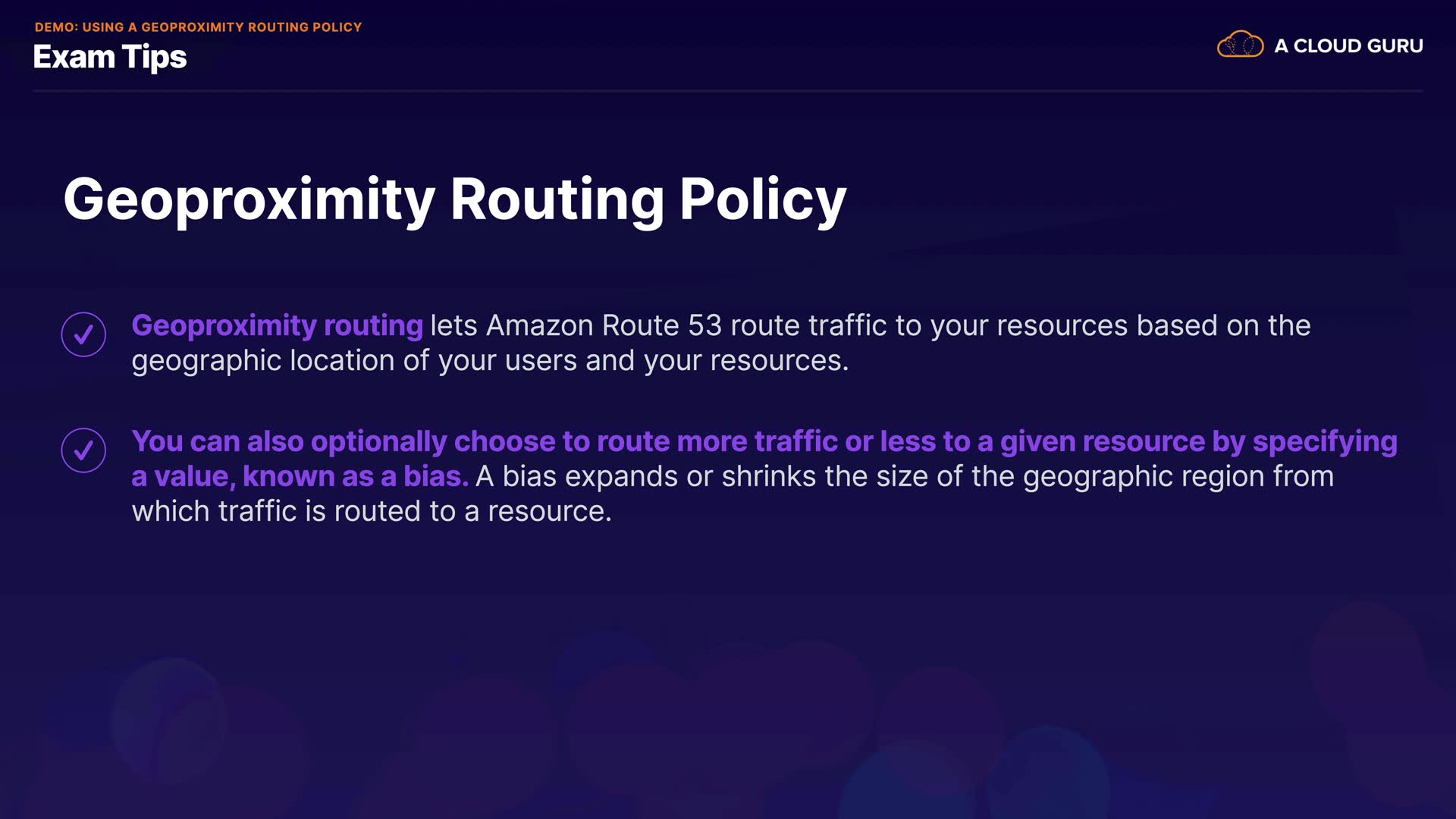Click the purple 'known as a bias.' text
This screenshot has width=1456, height=819.
click(x=355, y=476)
